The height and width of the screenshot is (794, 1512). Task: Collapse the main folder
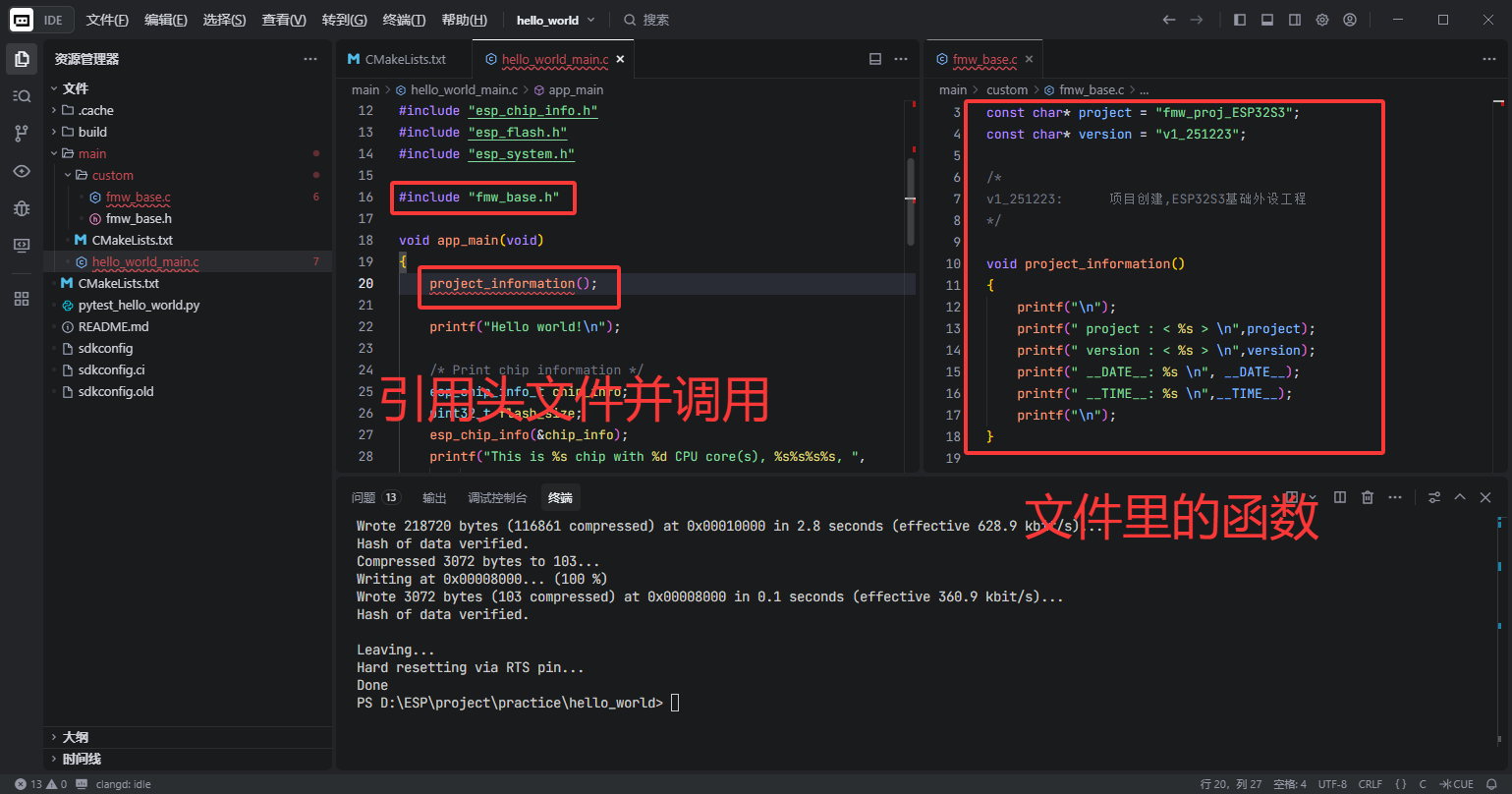tap(91, 153)
